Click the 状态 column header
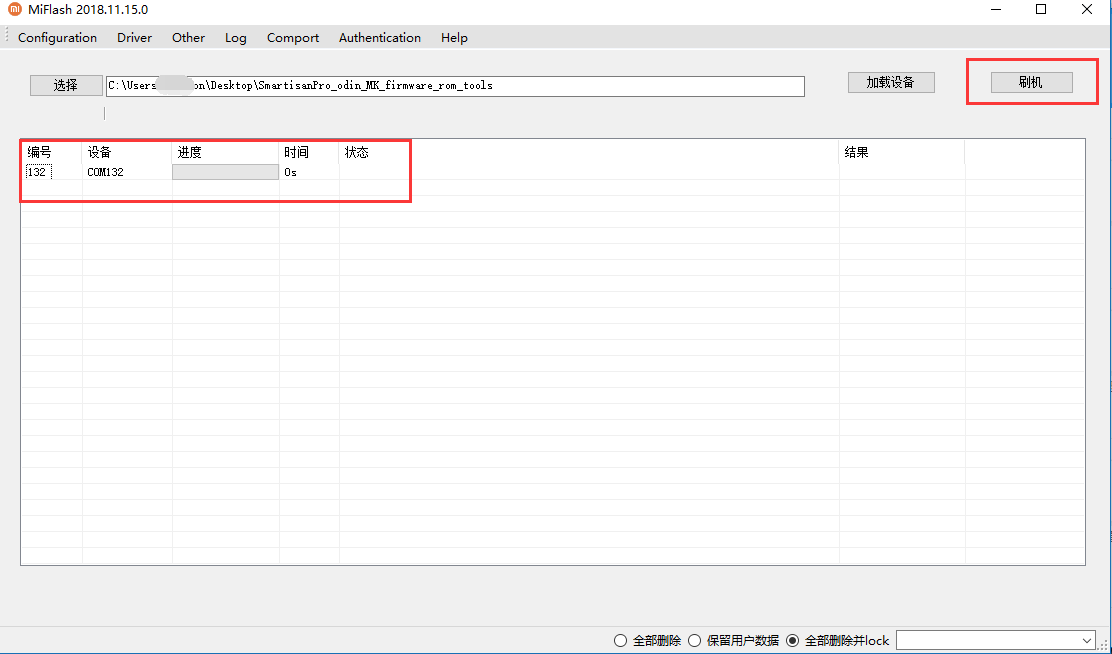 point(357,153)
